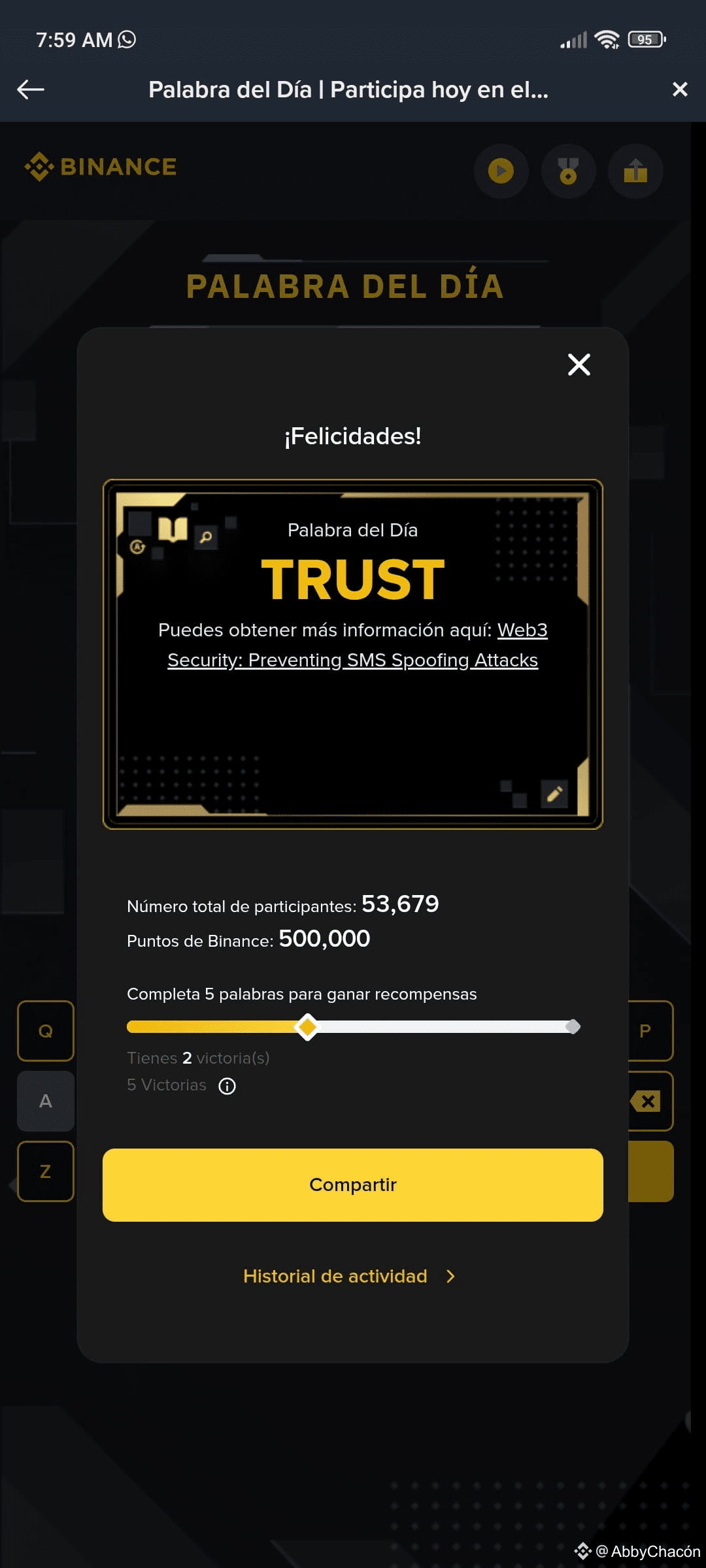Dismiss the Felicidades popup
This screenshot has width=706, height=1568.
579,365
